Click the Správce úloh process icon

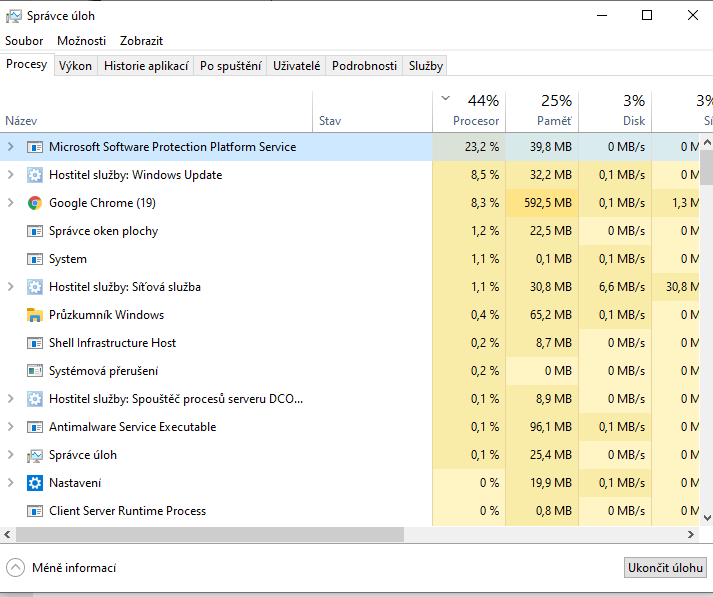pos(35,455)
